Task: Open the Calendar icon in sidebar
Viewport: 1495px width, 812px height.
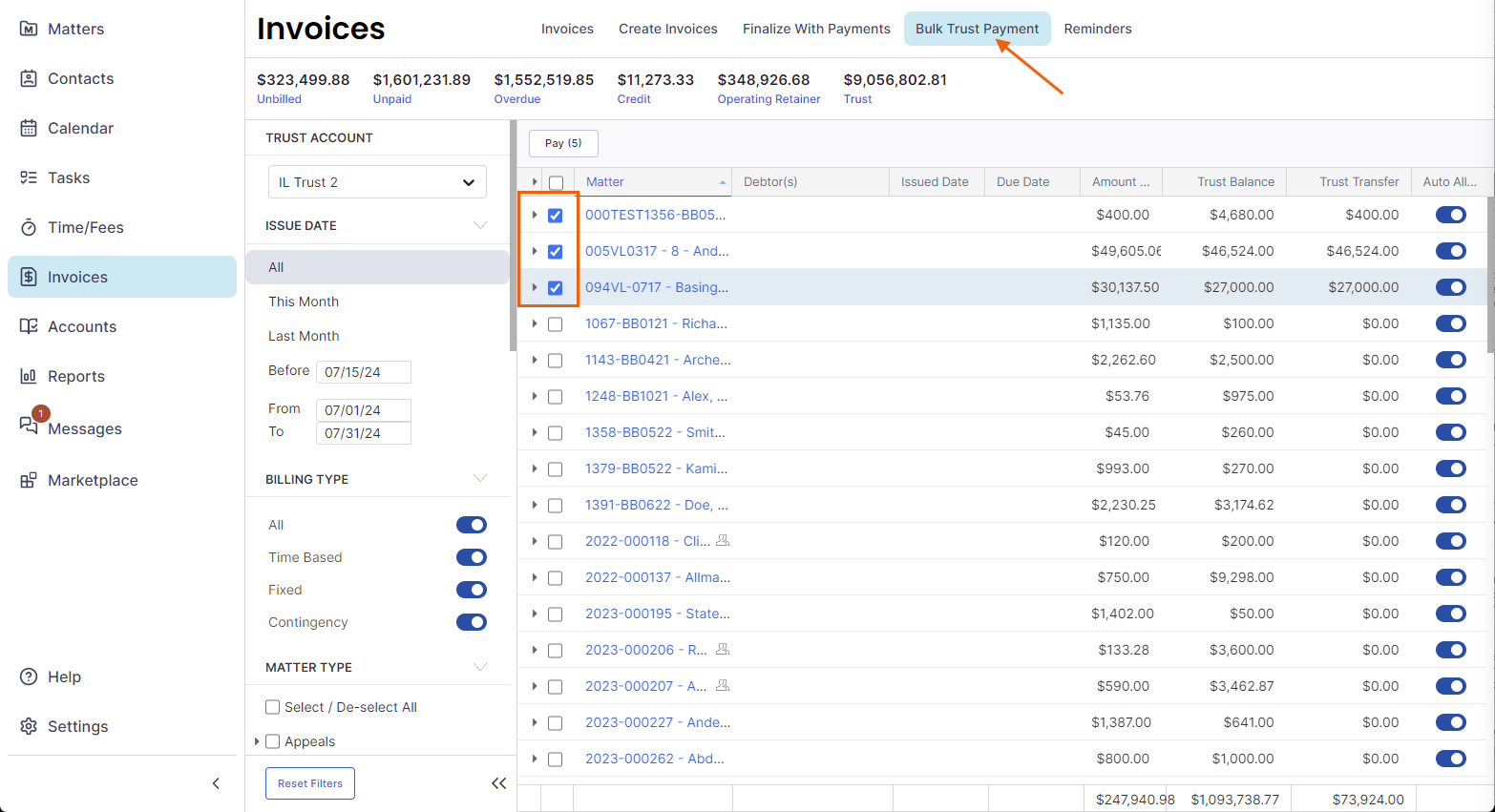Action: [29, 128]
